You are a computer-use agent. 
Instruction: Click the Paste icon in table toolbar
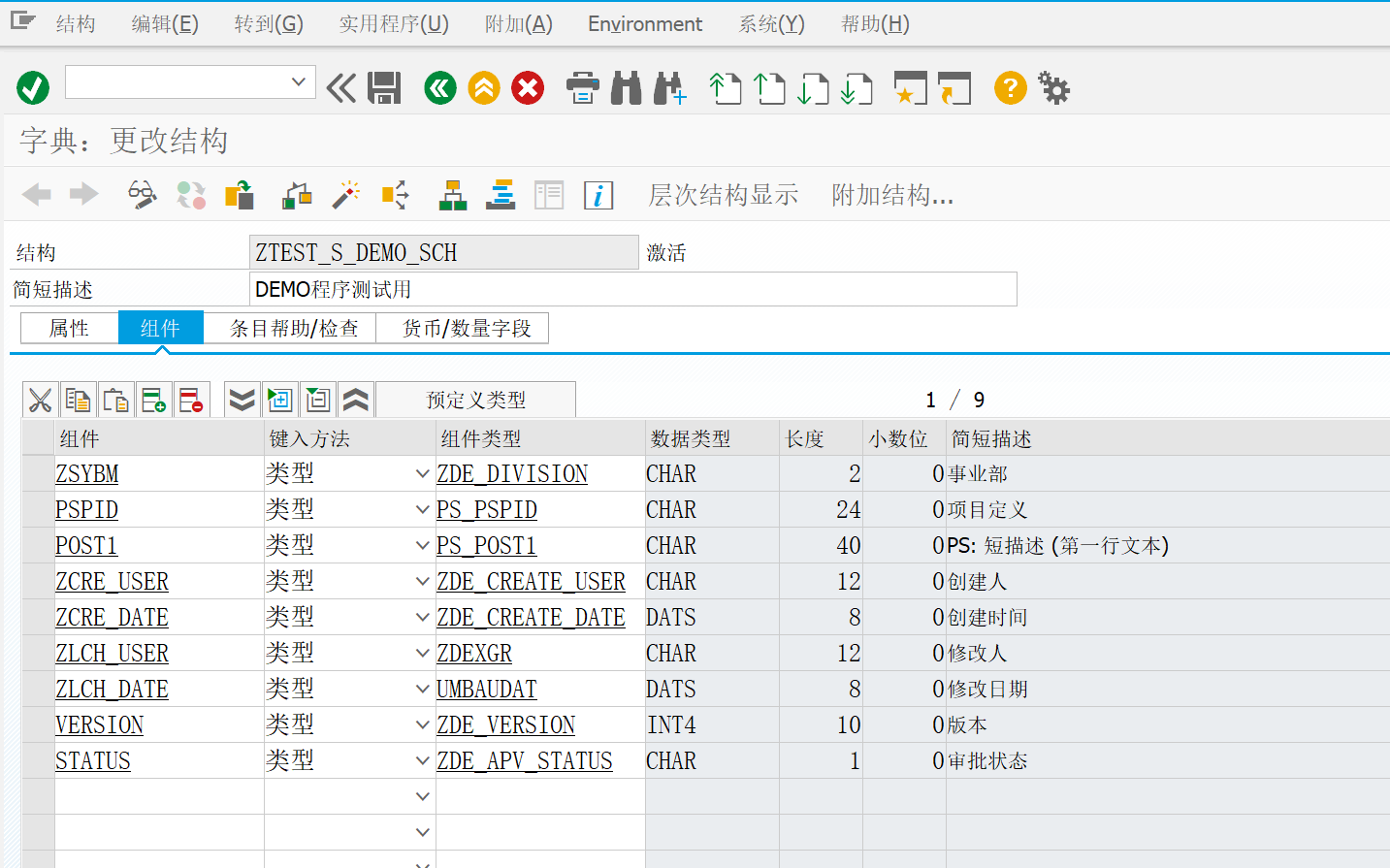(115, 400)
